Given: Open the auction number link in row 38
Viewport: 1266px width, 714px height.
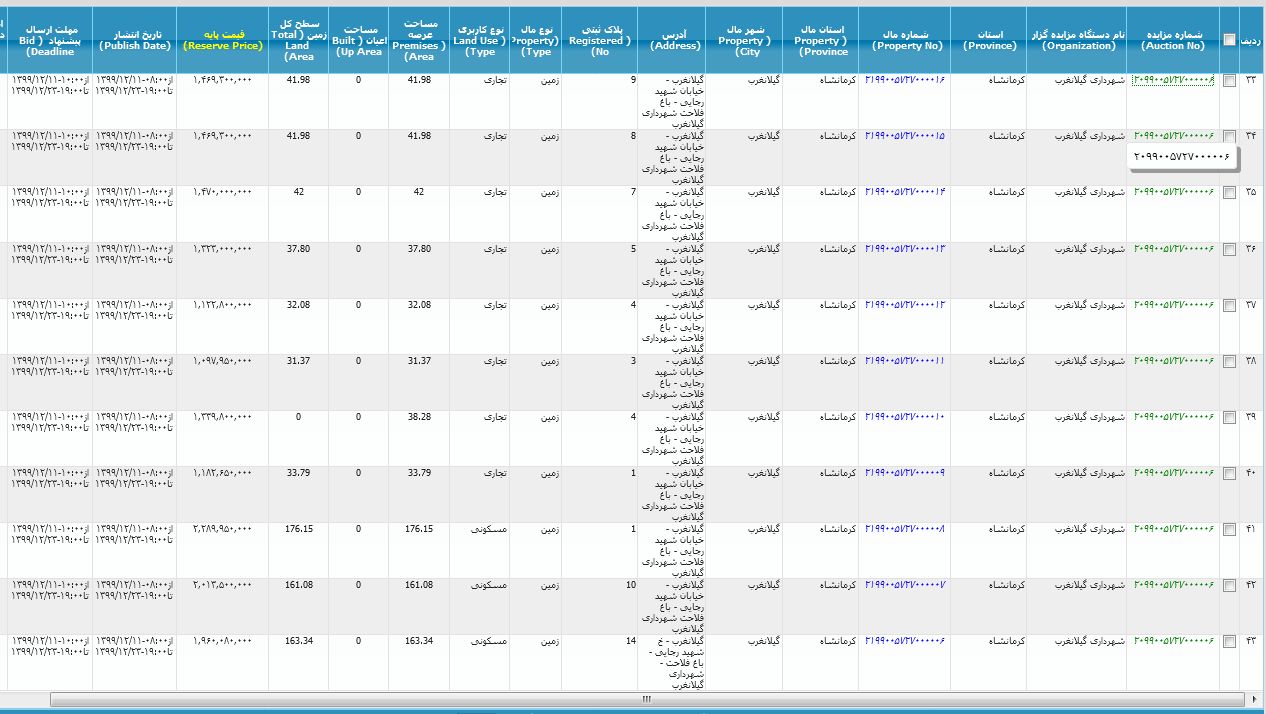Looking at the screenshot, I should pyautogui.click(x=1174, y=360).
